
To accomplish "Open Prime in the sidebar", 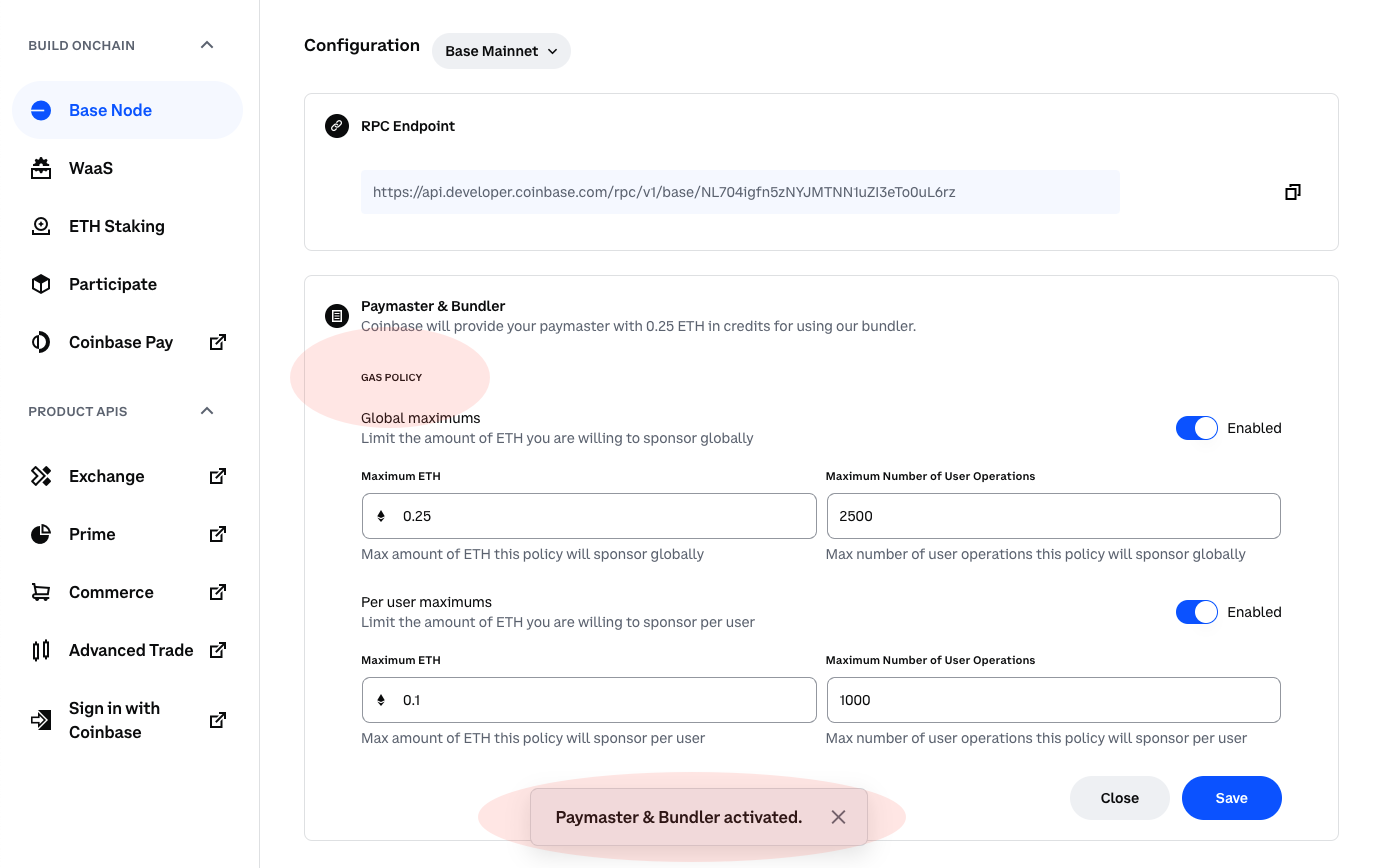I will (x=92, y=534).
